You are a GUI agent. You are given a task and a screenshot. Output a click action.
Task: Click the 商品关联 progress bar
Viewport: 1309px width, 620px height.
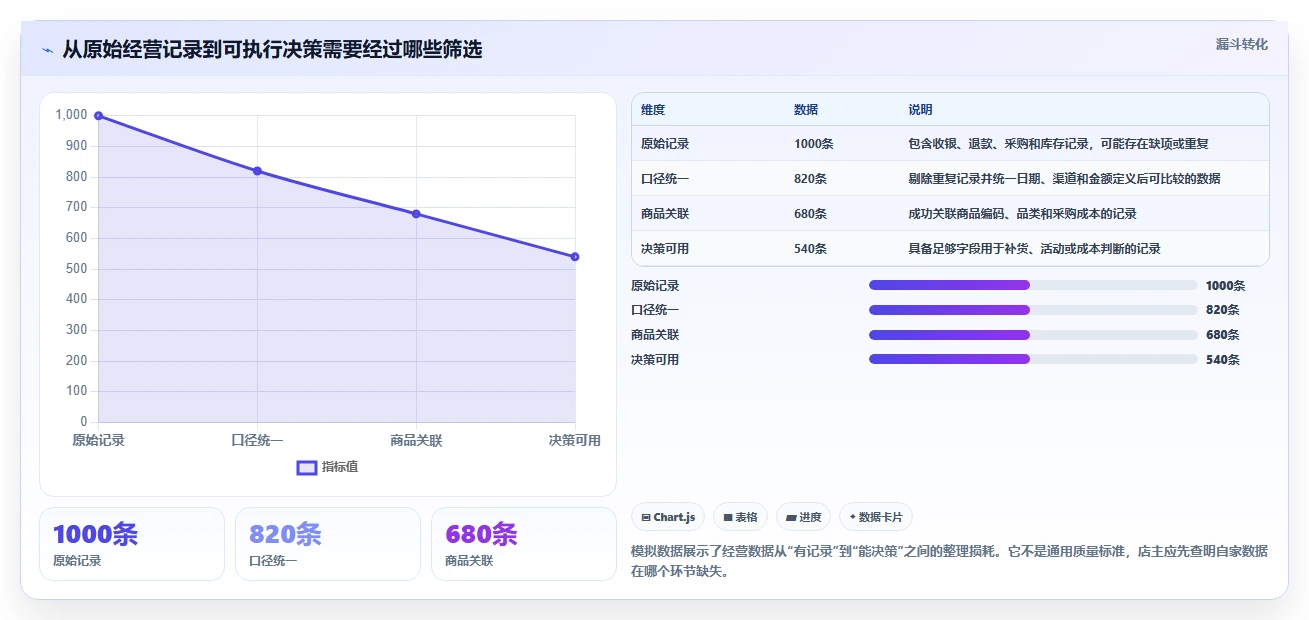[x=1033, y=335]
